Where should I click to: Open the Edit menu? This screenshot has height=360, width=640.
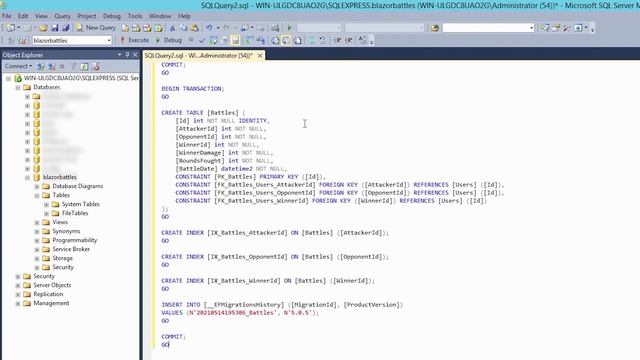[x=23, y=16]
